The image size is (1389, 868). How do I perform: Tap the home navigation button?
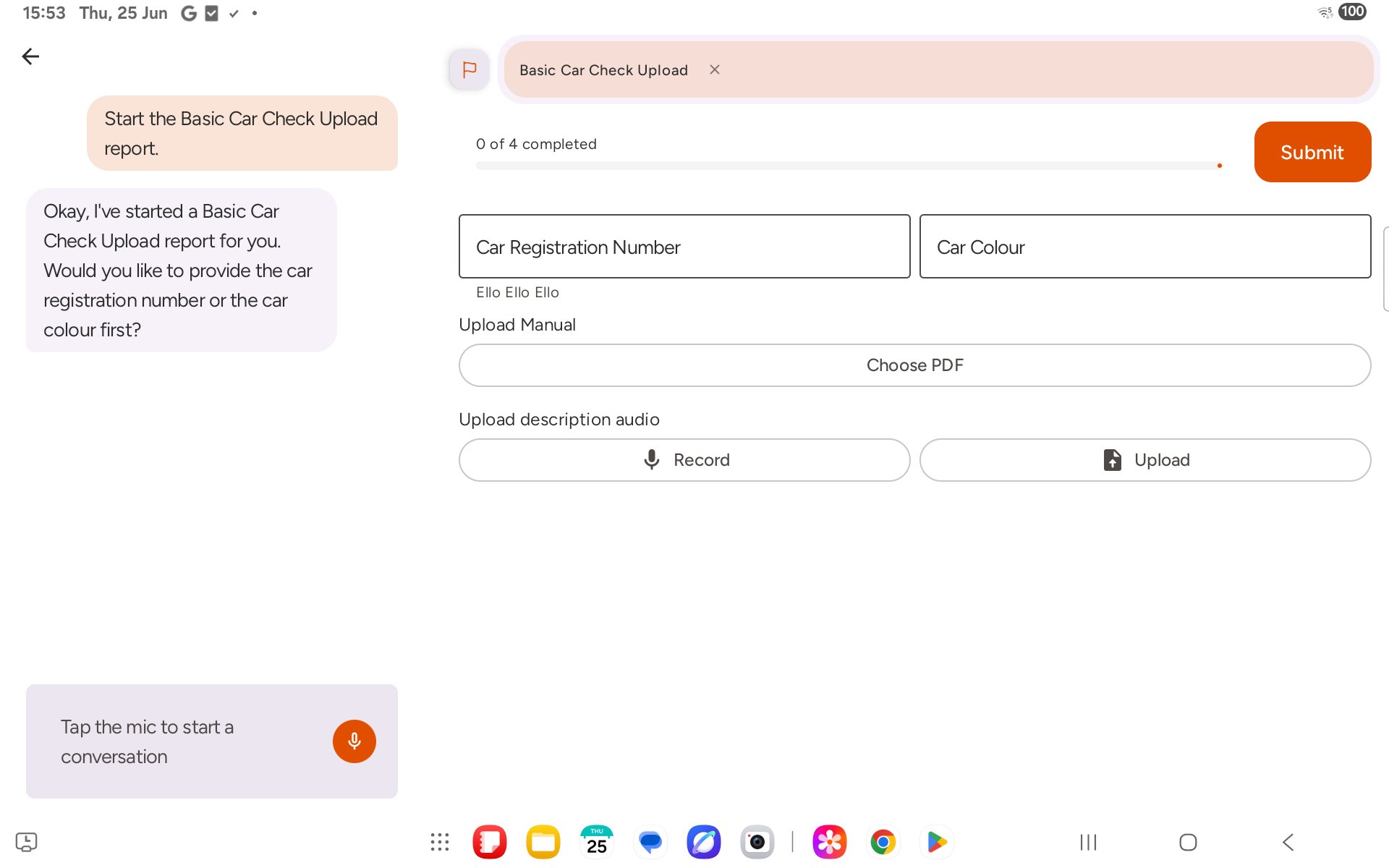pyautogui.click(x=1188, y=842)
